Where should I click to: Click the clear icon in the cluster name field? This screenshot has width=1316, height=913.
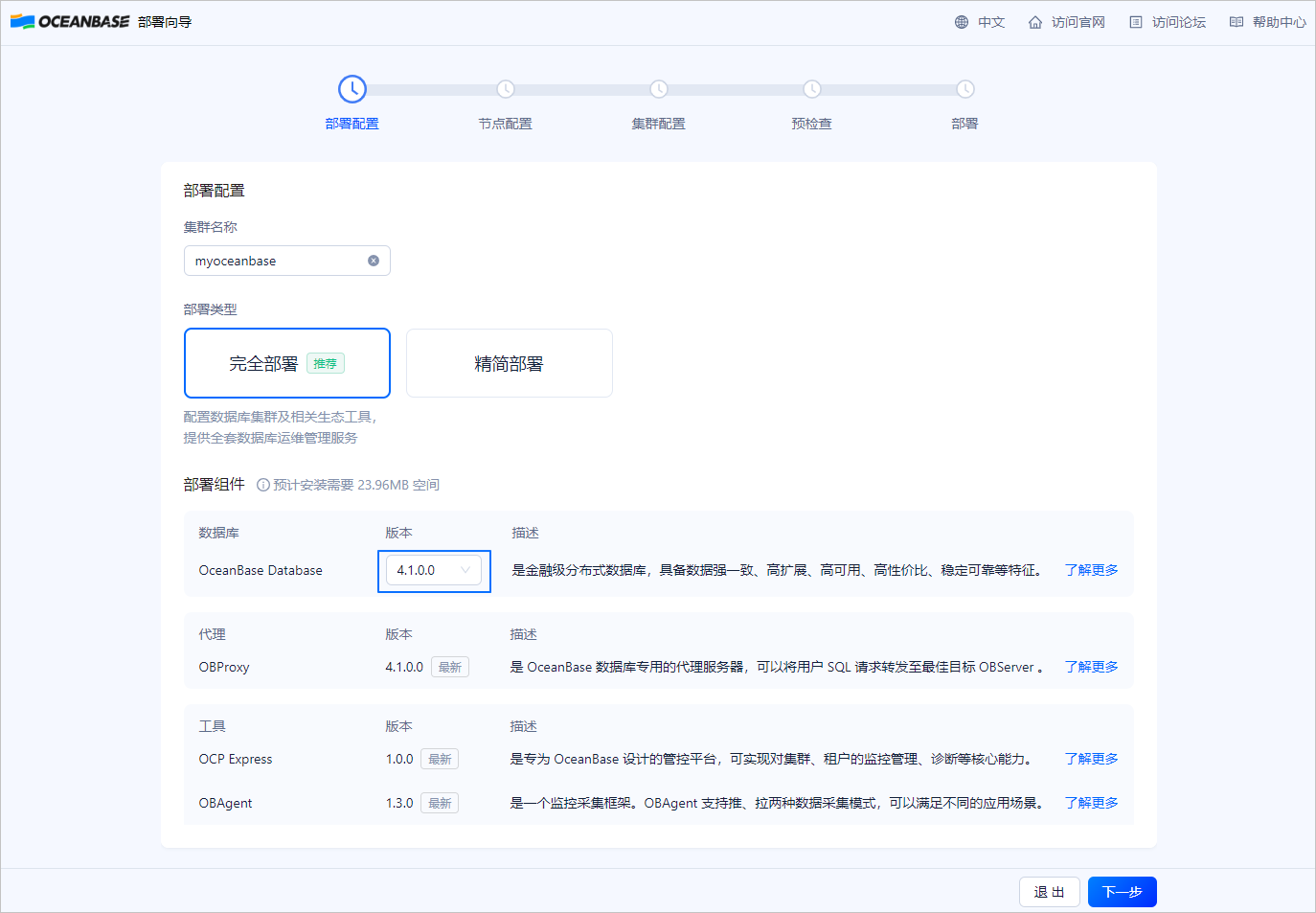point(373,260)
